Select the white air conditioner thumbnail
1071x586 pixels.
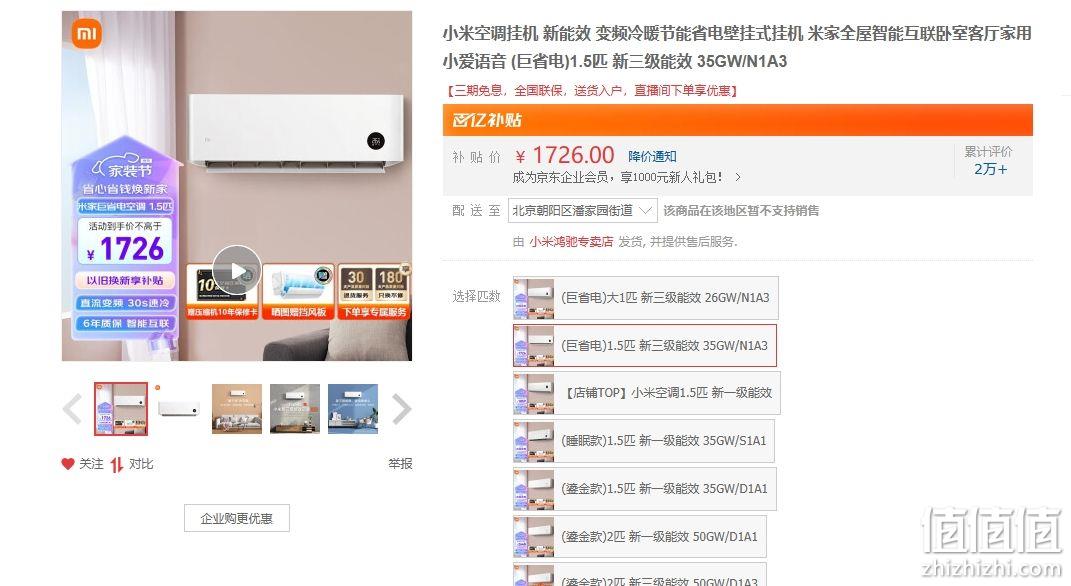pos(179,408)
